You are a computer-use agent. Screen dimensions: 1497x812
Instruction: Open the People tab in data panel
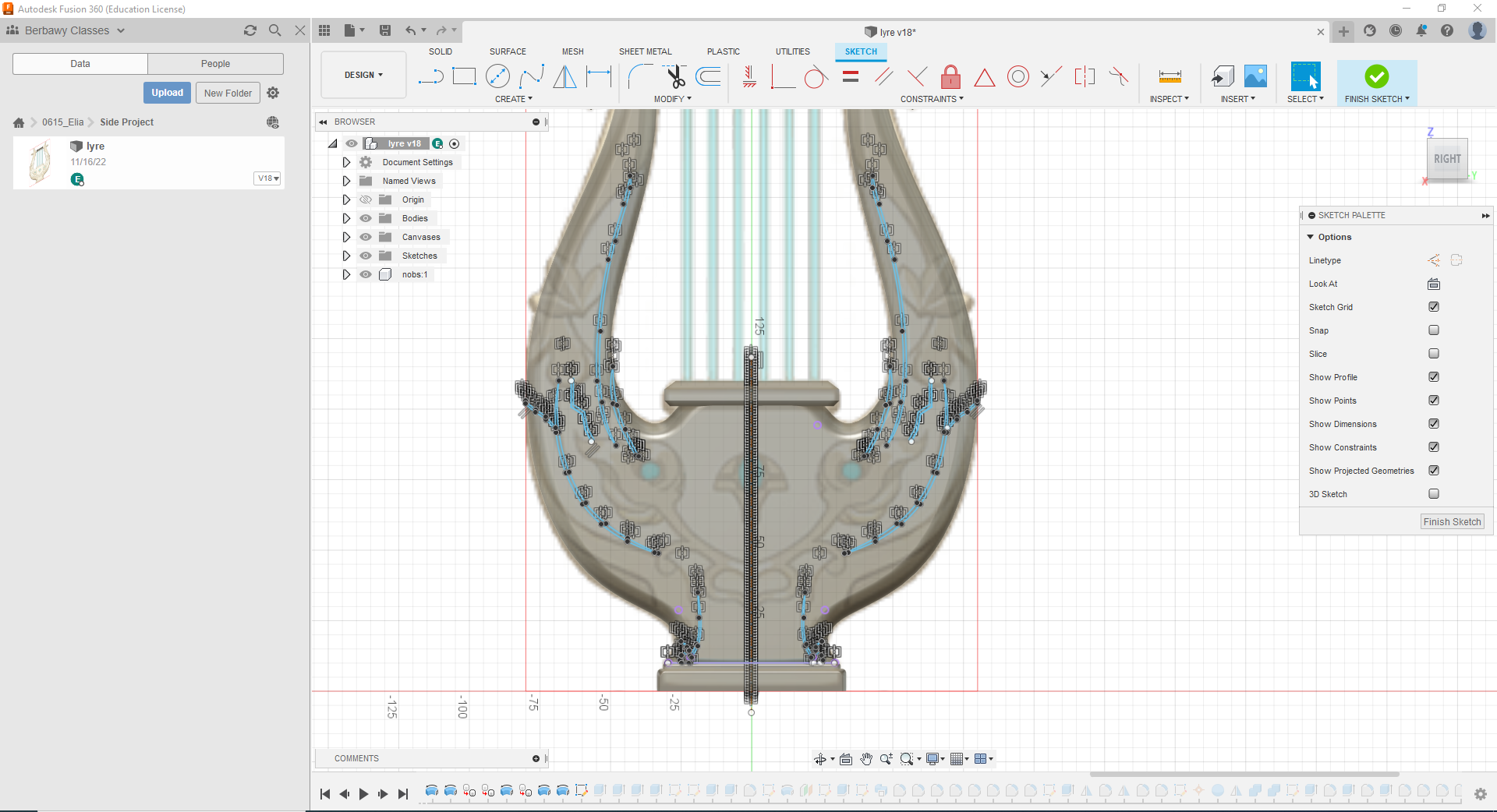215,64
